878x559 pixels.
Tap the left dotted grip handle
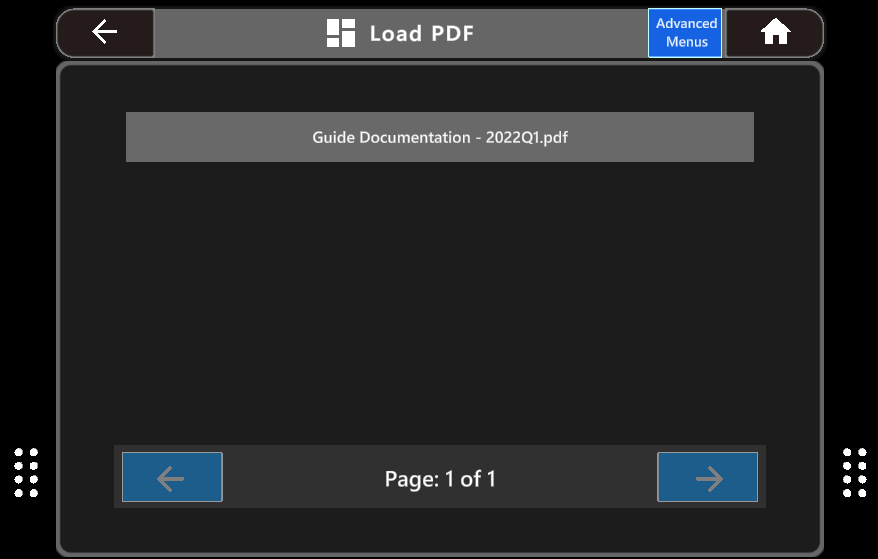click(x=27, y=472)
